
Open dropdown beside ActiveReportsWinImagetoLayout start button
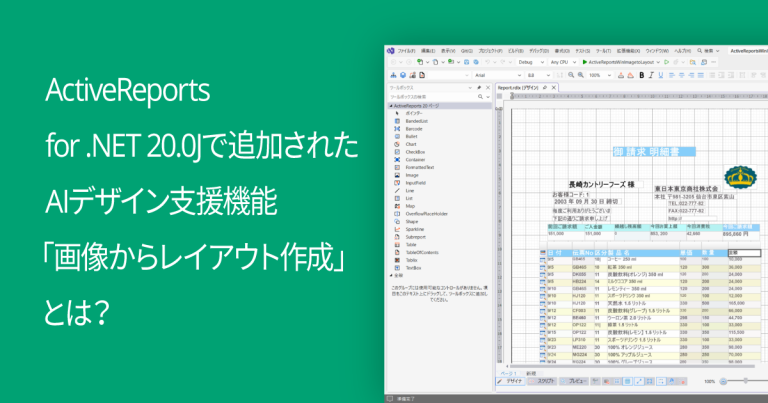[658, 62]
